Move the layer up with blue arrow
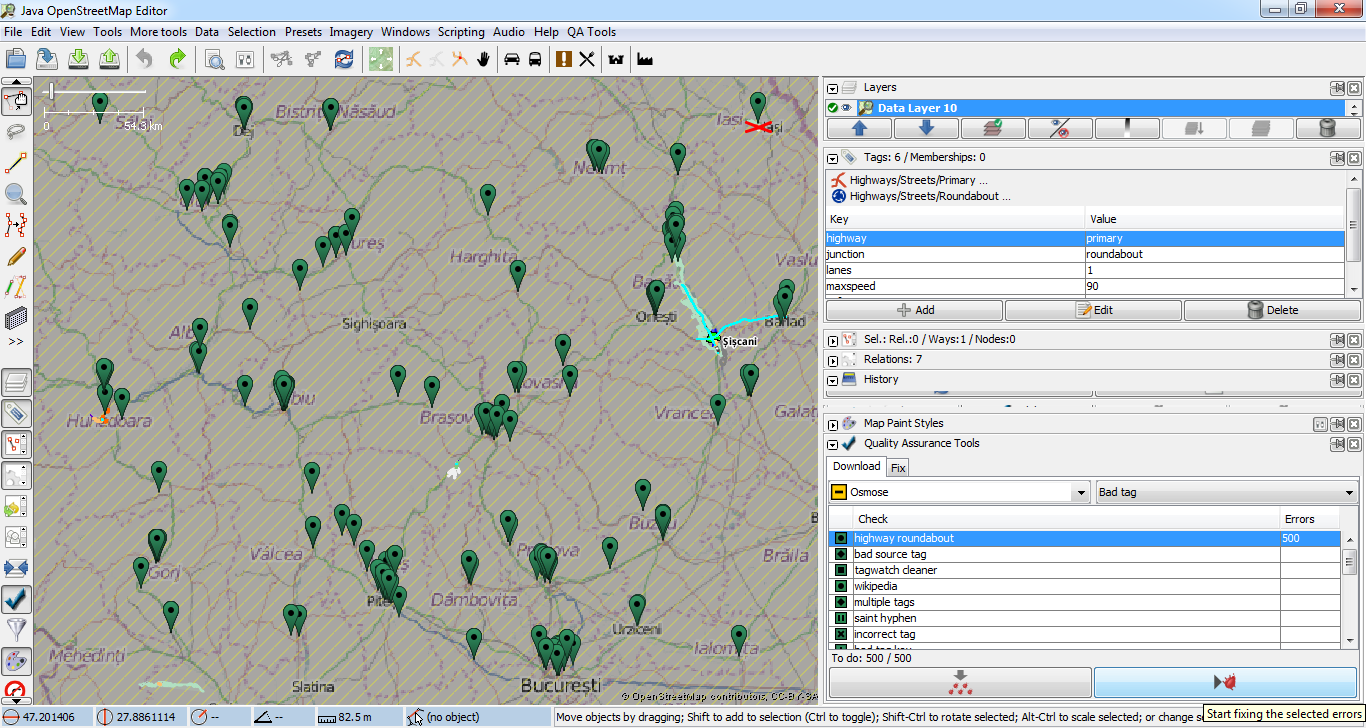This screenshot has width=1366, height=728. (858, 128)
